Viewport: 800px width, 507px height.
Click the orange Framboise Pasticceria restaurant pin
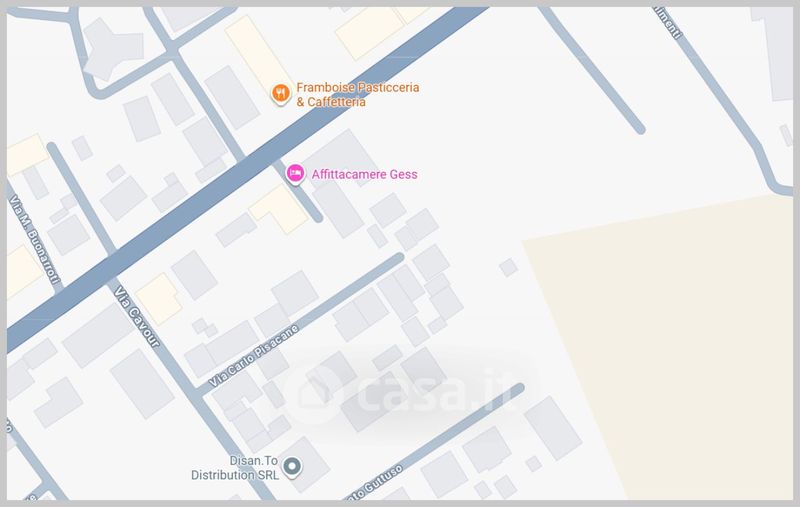point(281,94)
